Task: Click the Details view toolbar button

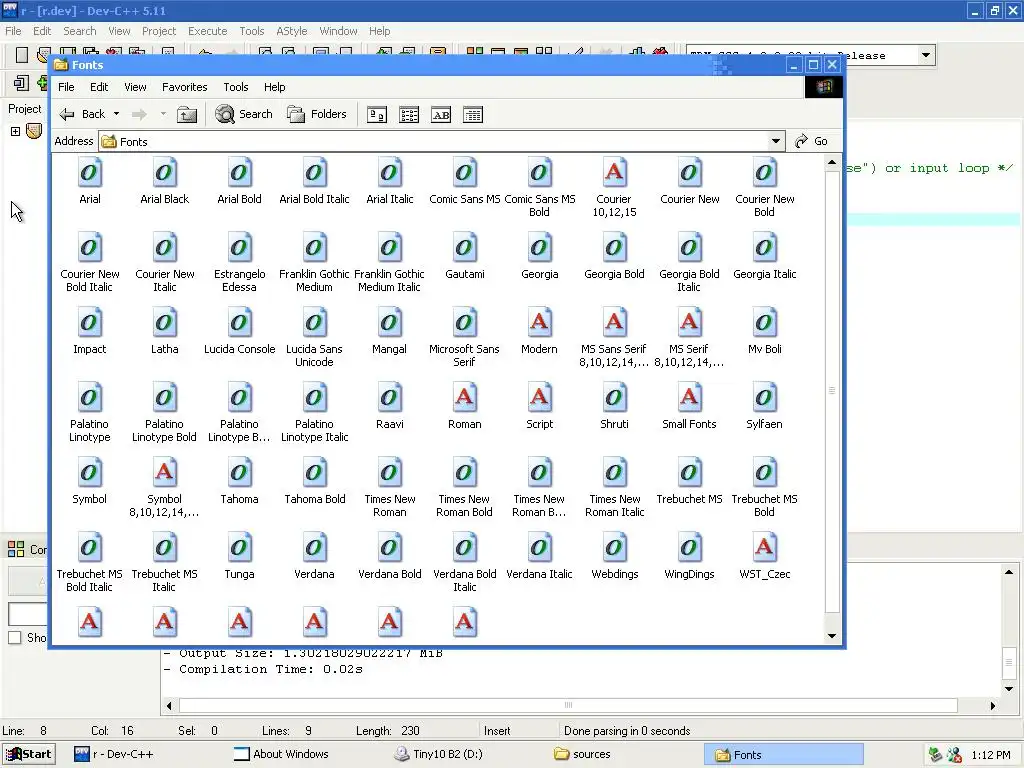Action: click(x=473, y=115)
